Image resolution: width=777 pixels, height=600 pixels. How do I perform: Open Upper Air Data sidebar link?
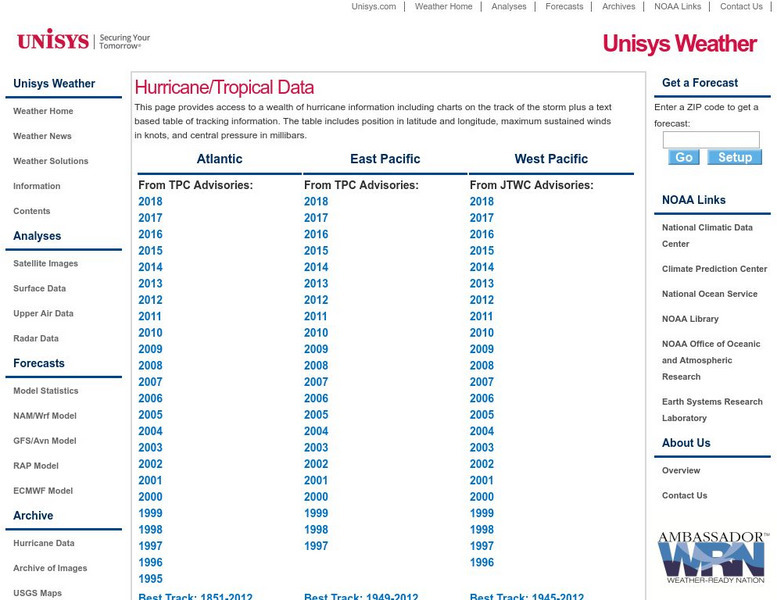click(x=43, y=314)
